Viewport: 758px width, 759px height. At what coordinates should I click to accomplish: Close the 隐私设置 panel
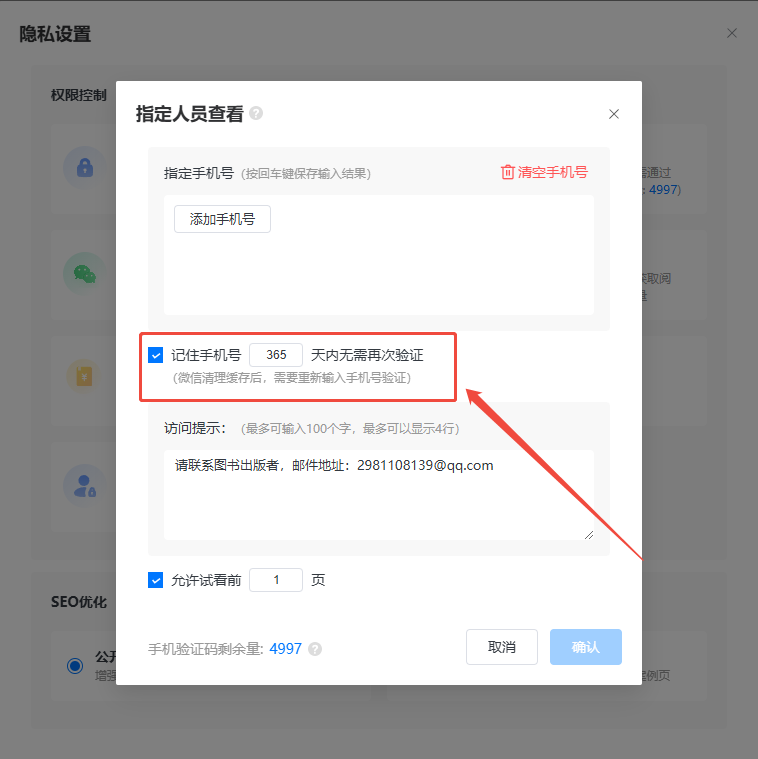point(732,33)
